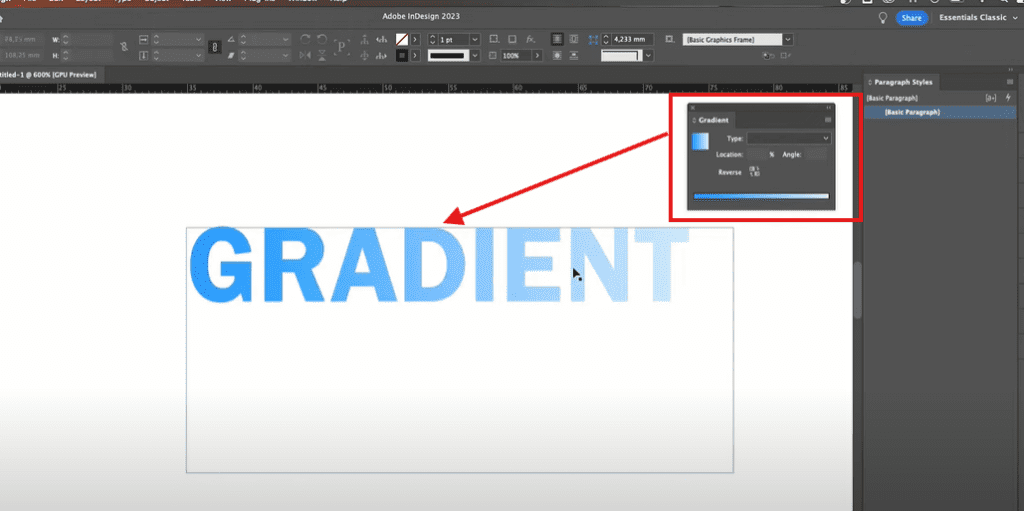Screen dimensions: 1024x511
Task: Click the stroke color swatch in control bar
Action: [402, 56]
